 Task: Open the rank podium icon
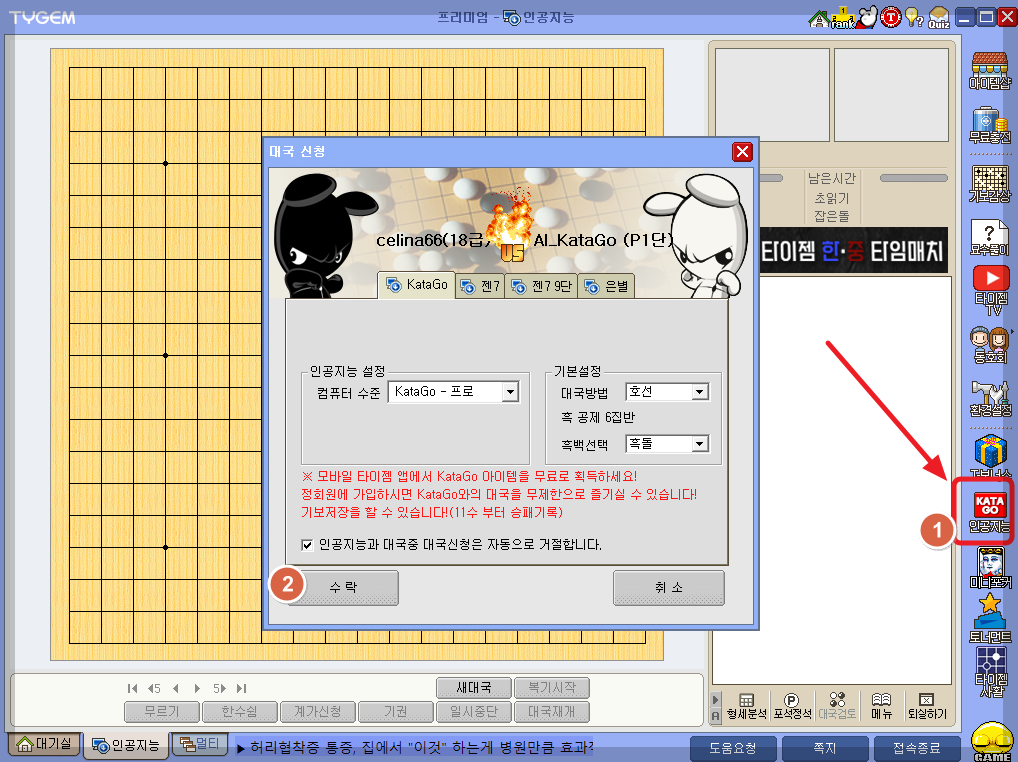click(843, 18)
